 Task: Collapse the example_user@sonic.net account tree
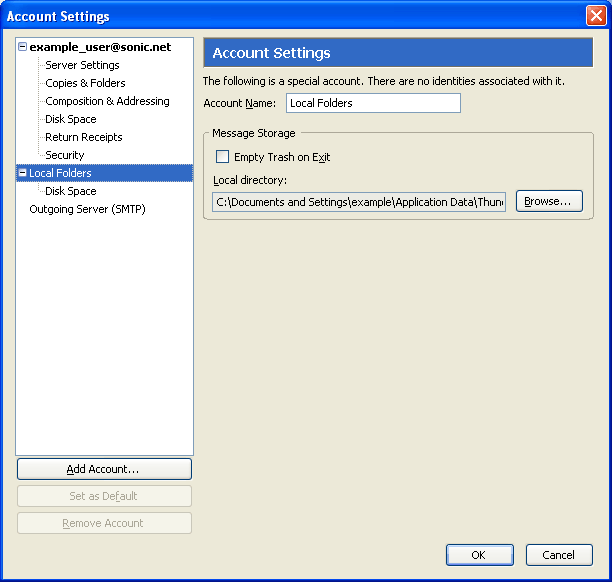coord(23,47)
